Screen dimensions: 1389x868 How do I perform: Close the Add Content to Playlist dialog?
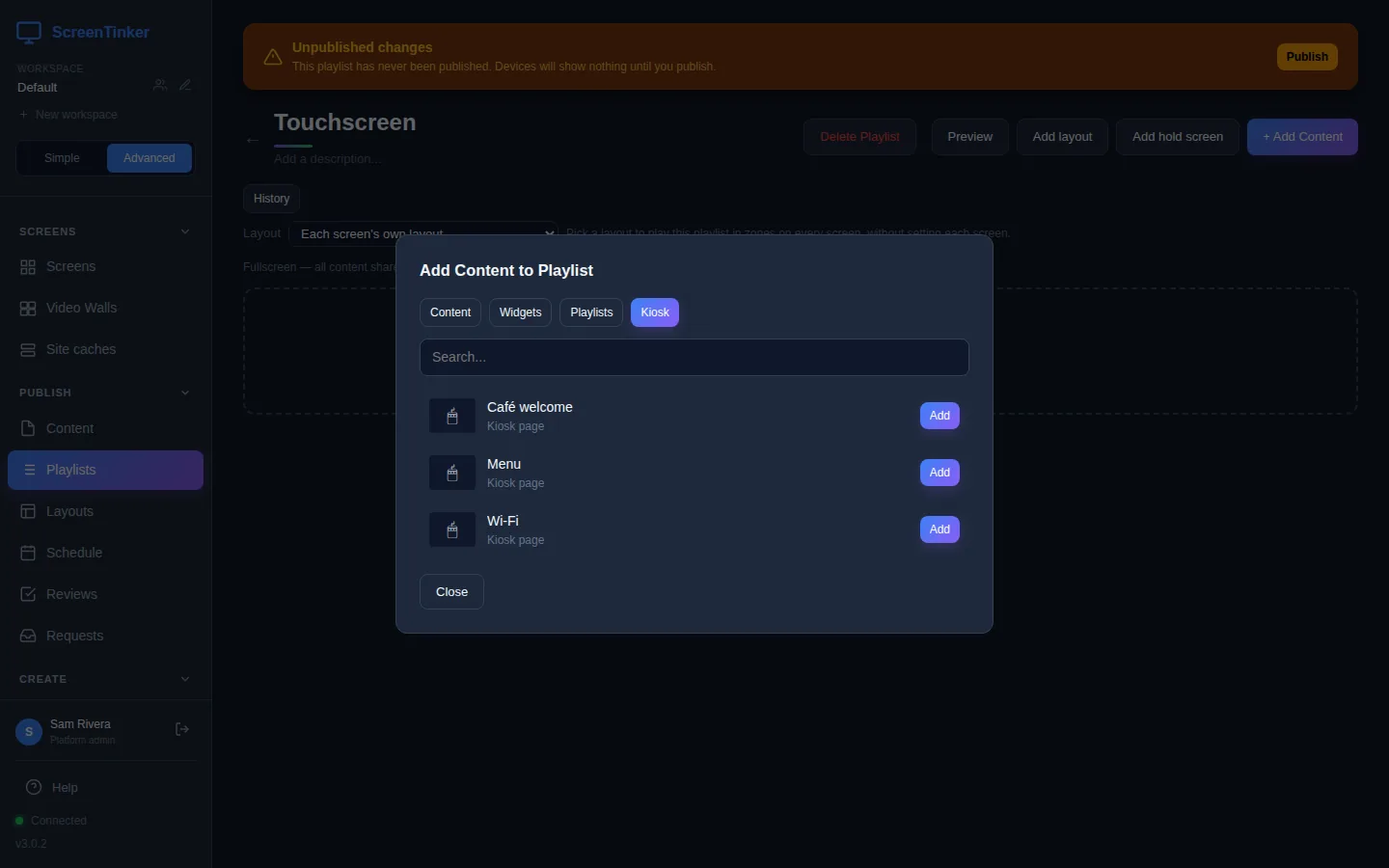tap(451, 592)
